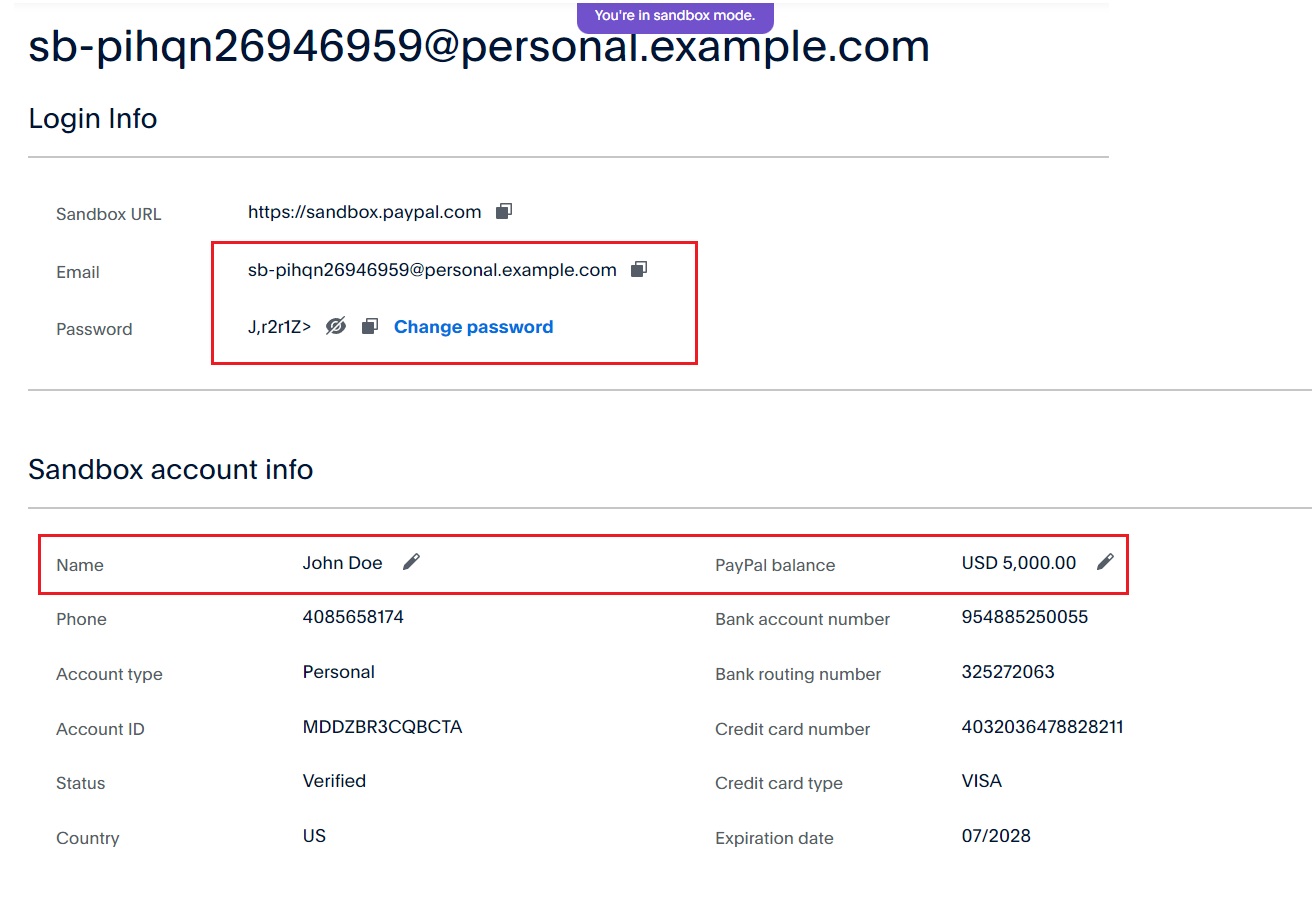Image resolution: width=1312 pixels, height=899 pixels.
Task: Copy the Sandbox URL using its copy icon
Action: click(504, 211)
